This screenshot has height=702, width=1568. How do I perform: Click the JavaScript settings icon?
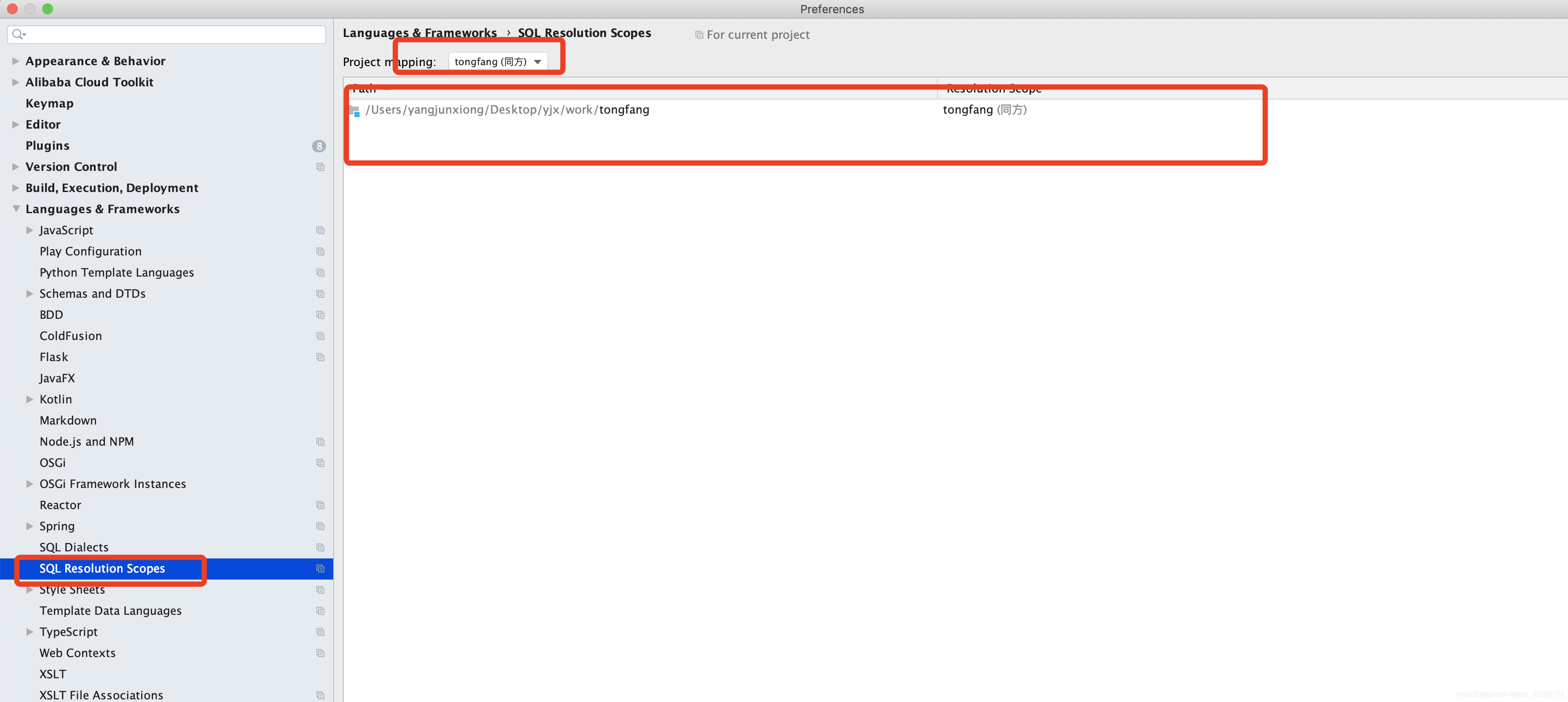pos(320,230)
